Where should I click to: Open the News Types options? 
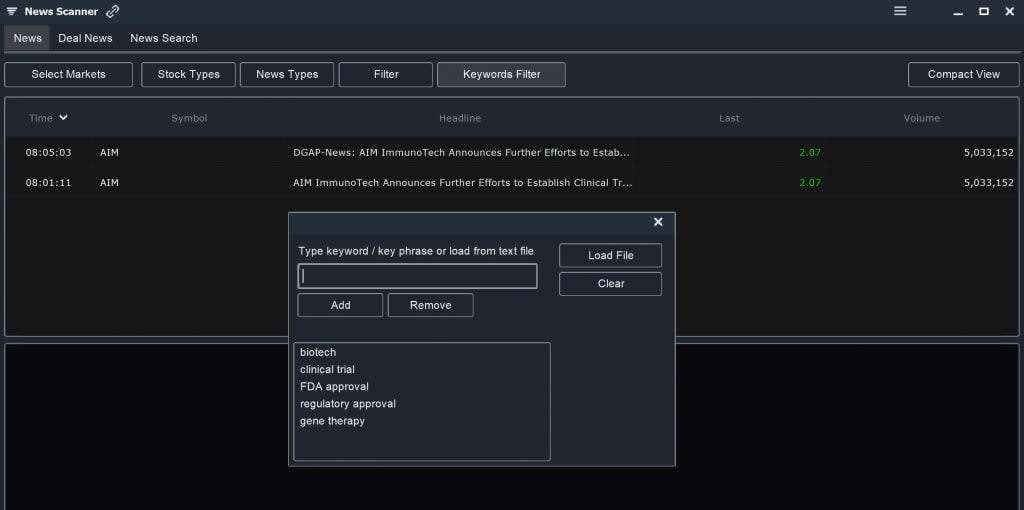pos(287,74)
